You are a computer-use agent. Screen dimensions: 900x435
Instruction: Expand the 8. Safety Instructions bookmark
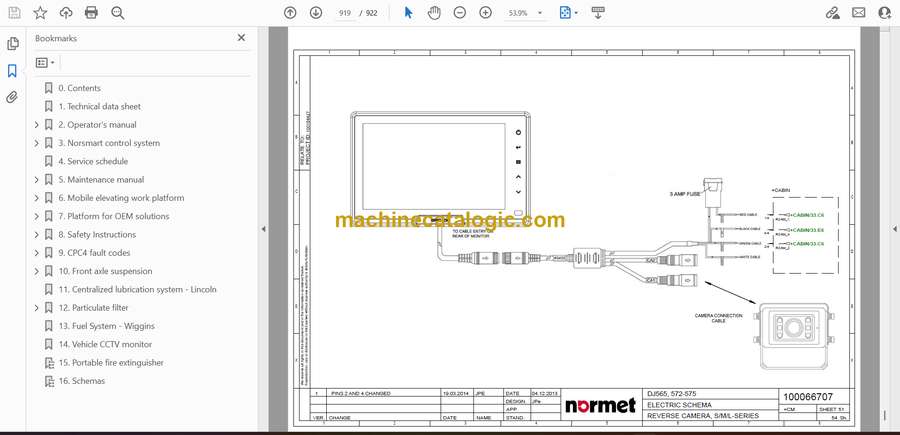click(x=36, y=235)
